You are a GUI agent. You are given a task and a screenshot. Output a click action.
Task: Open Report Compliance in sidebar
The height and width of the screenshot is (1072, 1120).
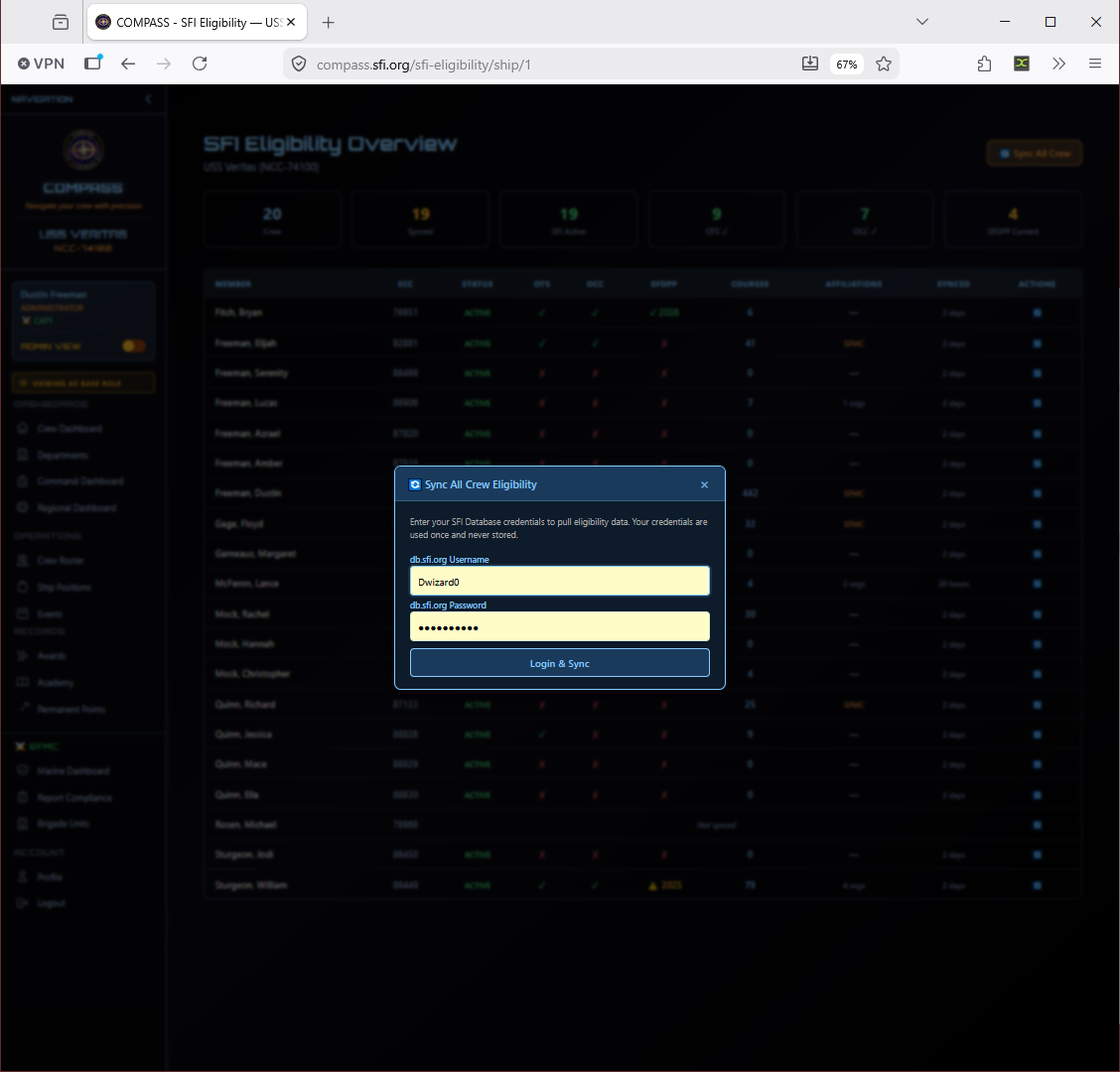(74, 798)
